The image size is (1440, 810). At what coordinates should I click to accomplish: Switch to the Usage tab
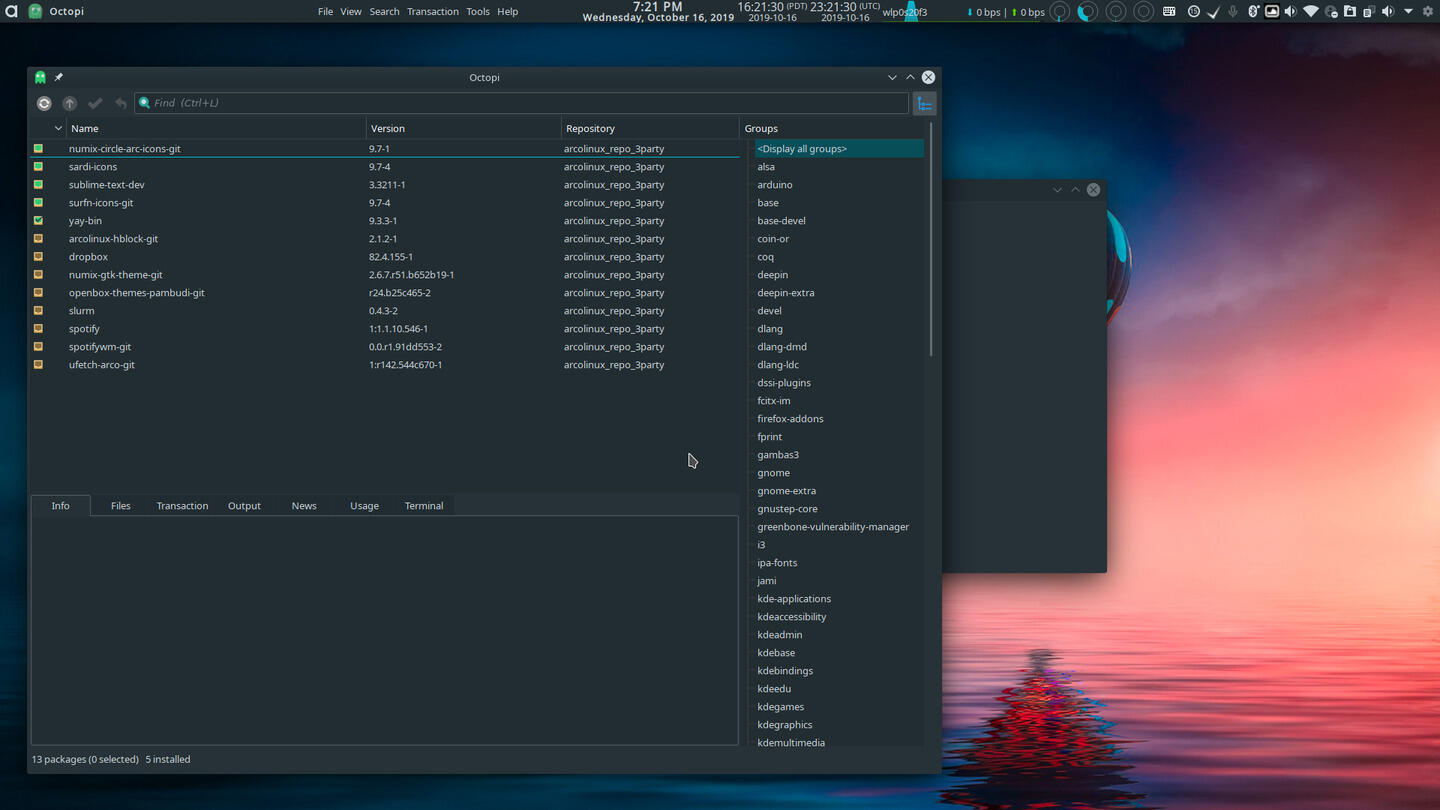(x=364, y=506)
